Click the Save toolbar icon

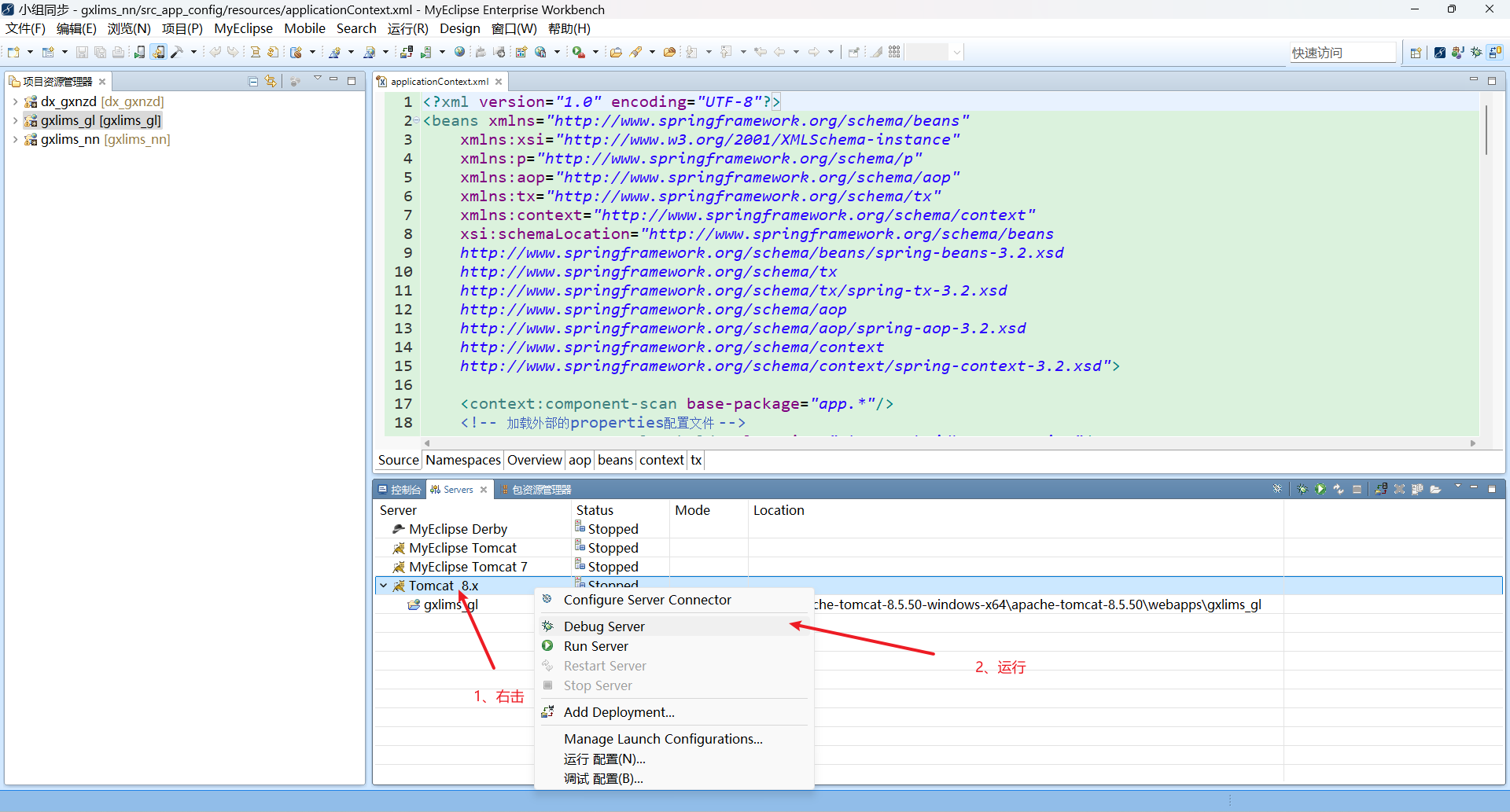(x=82, y=52)
